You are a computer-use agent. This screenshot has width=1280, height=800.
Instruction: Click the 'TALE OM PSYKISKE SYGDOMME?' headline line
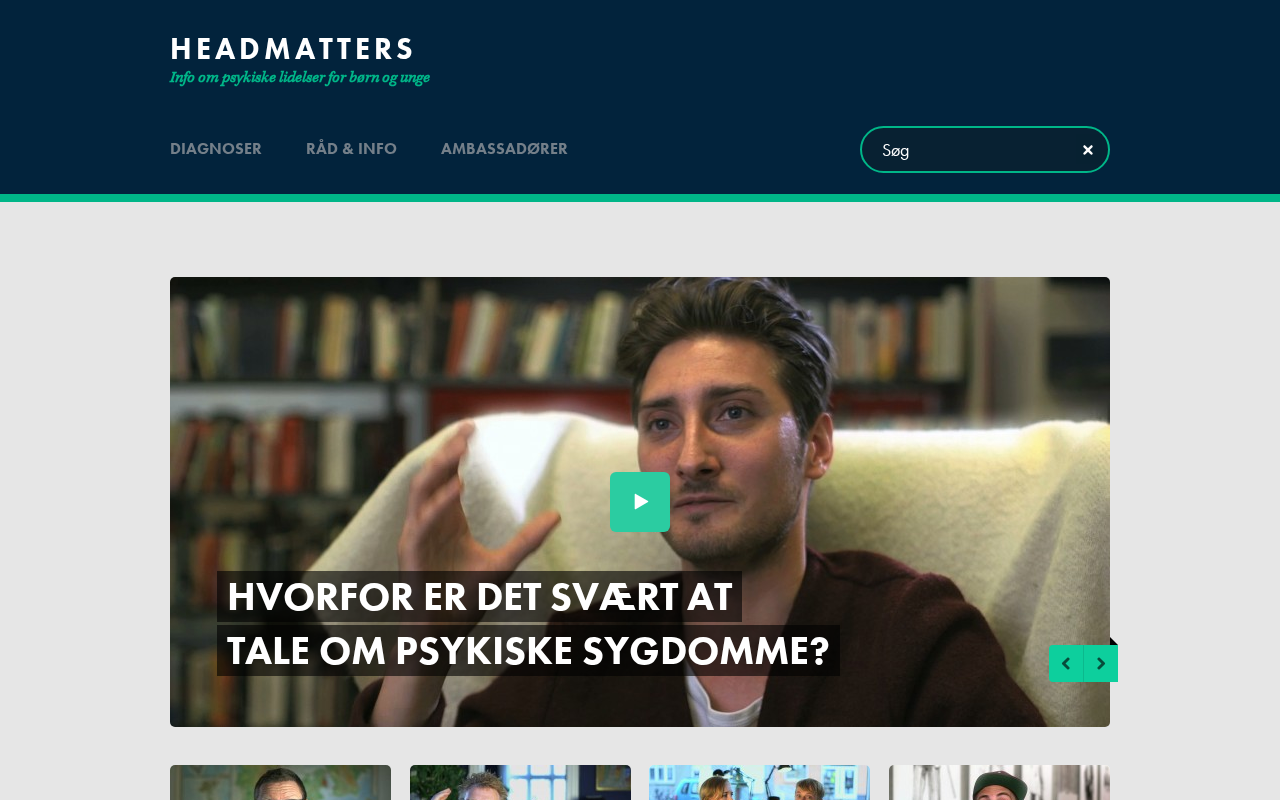(528, 651)
